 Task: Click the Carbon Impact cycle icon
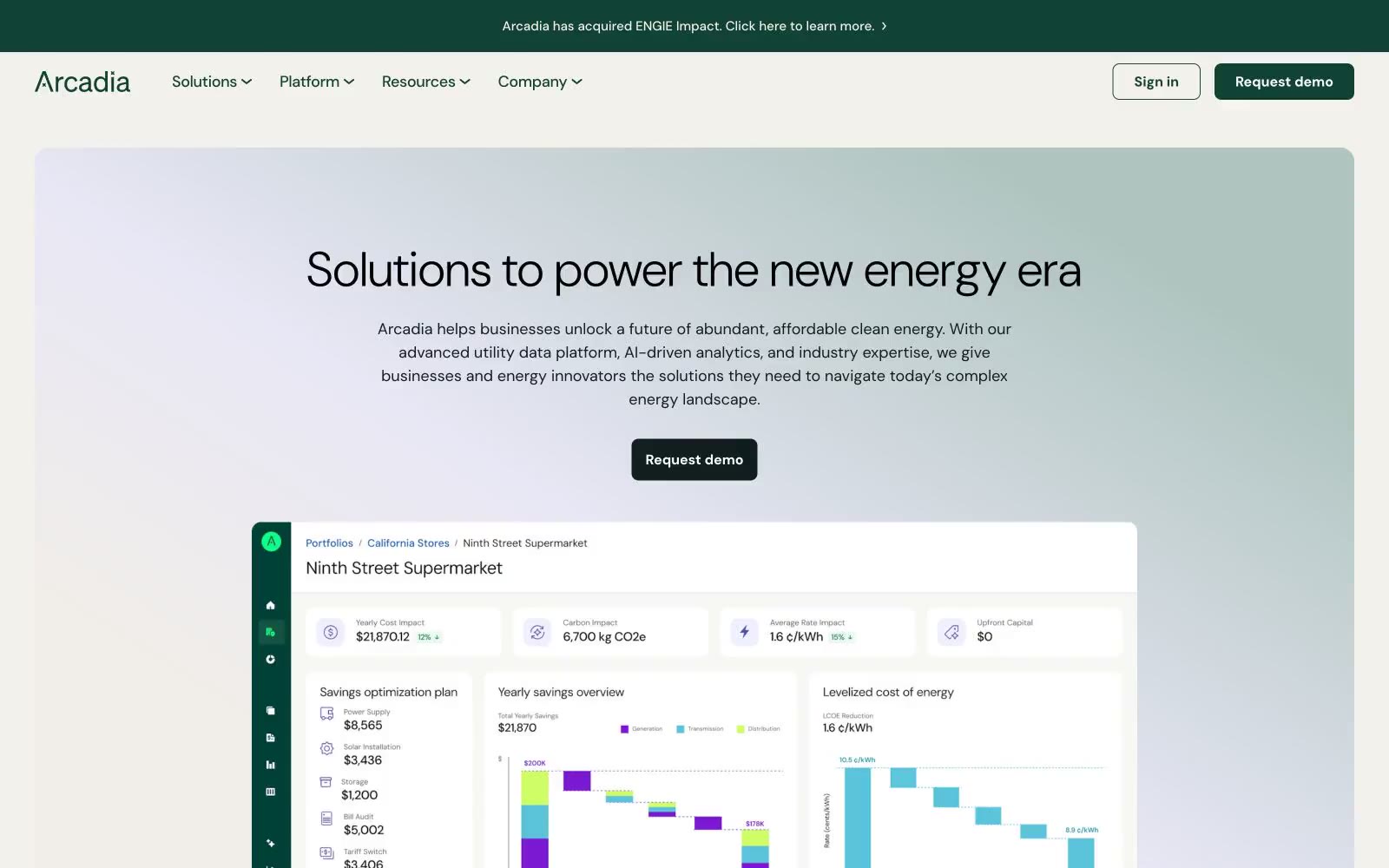pyautogui.click(x=537, y=632)
